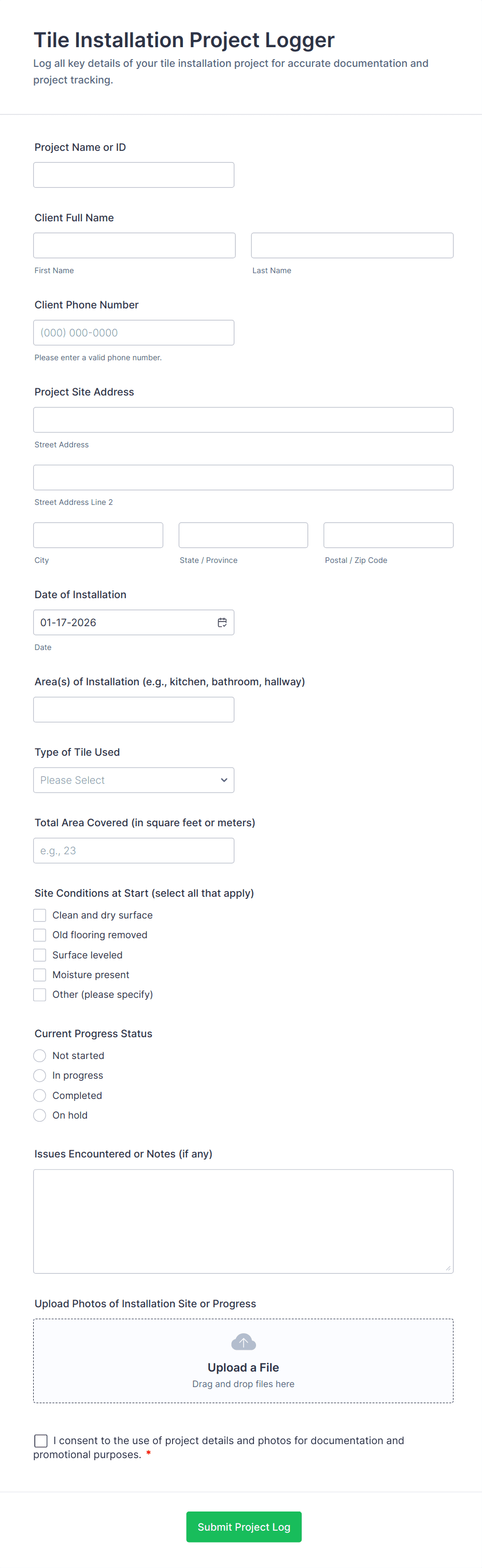482x1568 pixels.
Task: Check the consent agreement checkbox
Action: [x=41, y=1440]
